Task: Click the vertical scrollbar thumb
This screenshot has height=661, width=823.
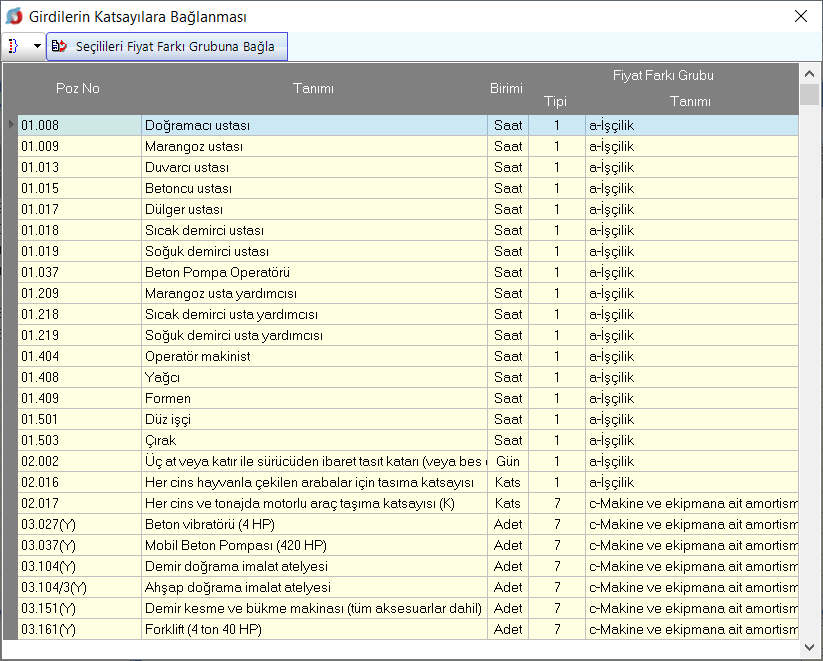Action: pyautogui.click(x=809, y=95)
